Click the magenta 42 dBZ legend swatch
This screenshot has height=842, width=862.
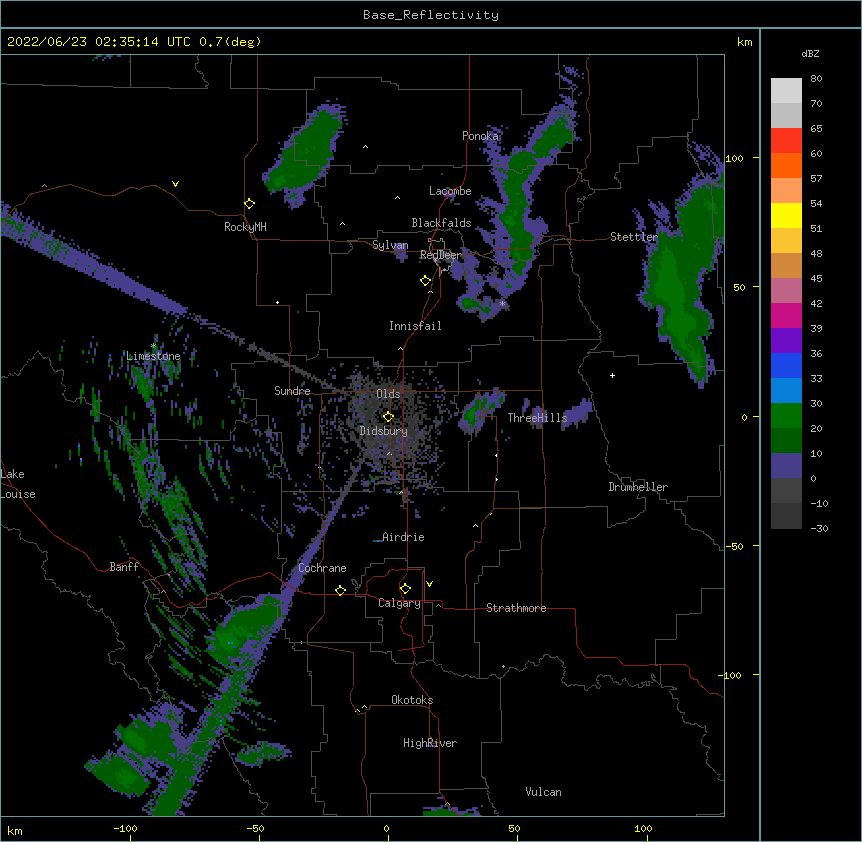[x=786, y=315]
